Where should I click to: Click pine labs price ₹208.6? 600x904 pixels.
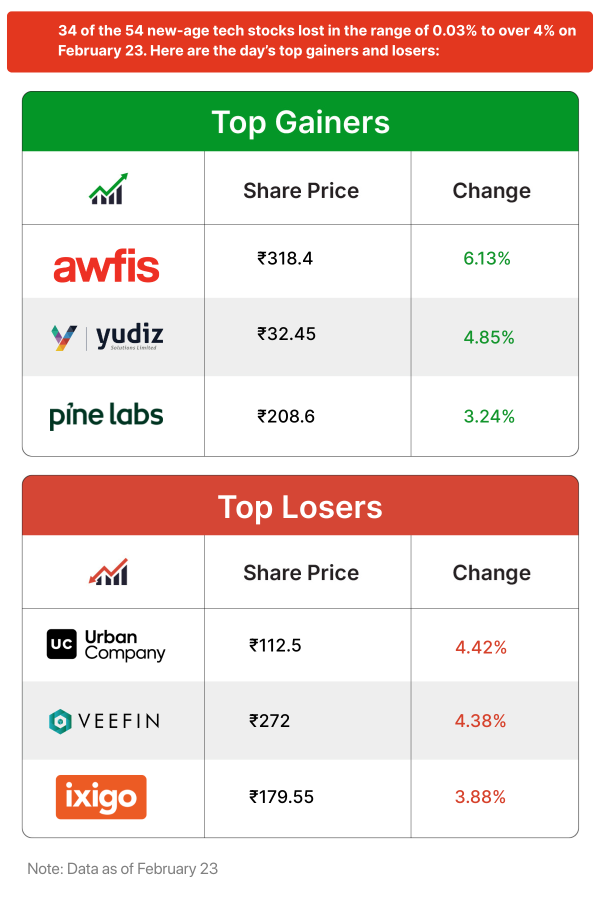pos(286,416)
